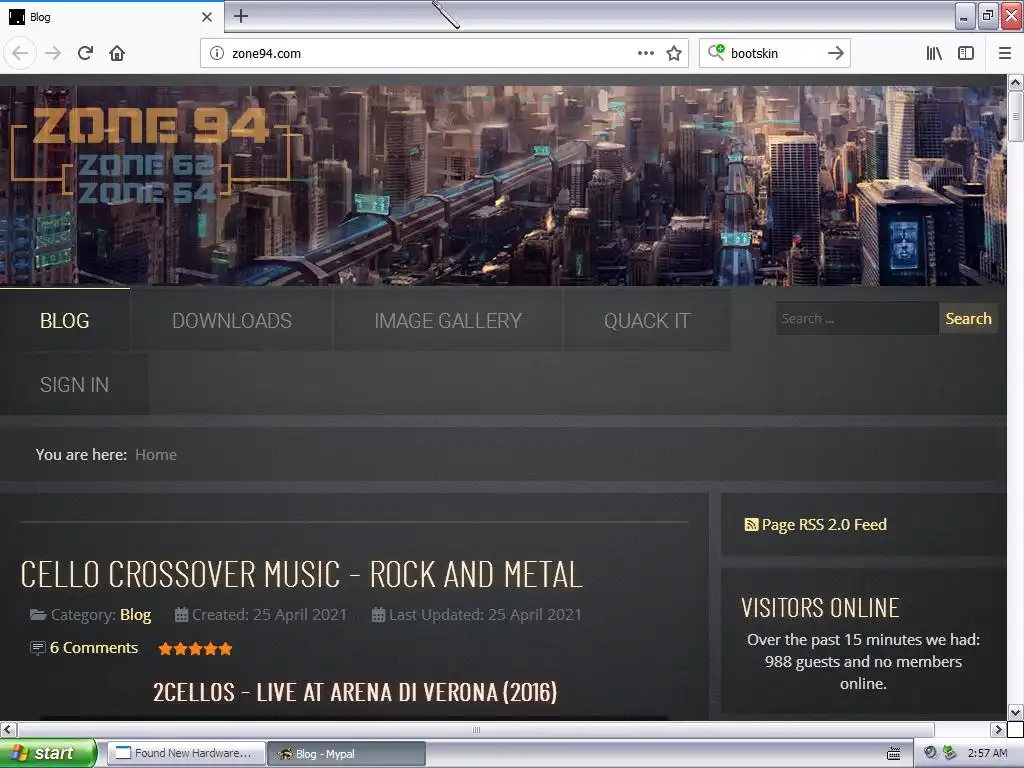Click the horizontal scrollbar left arrow
The width and height of the screenshot is (1024, 768).
click(7, 729)
